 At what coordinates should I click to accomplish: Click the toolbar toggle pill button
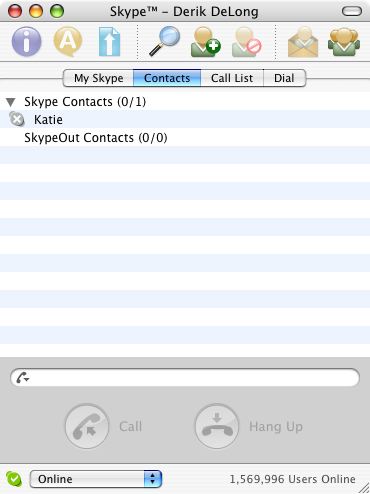tap(352, 12)
